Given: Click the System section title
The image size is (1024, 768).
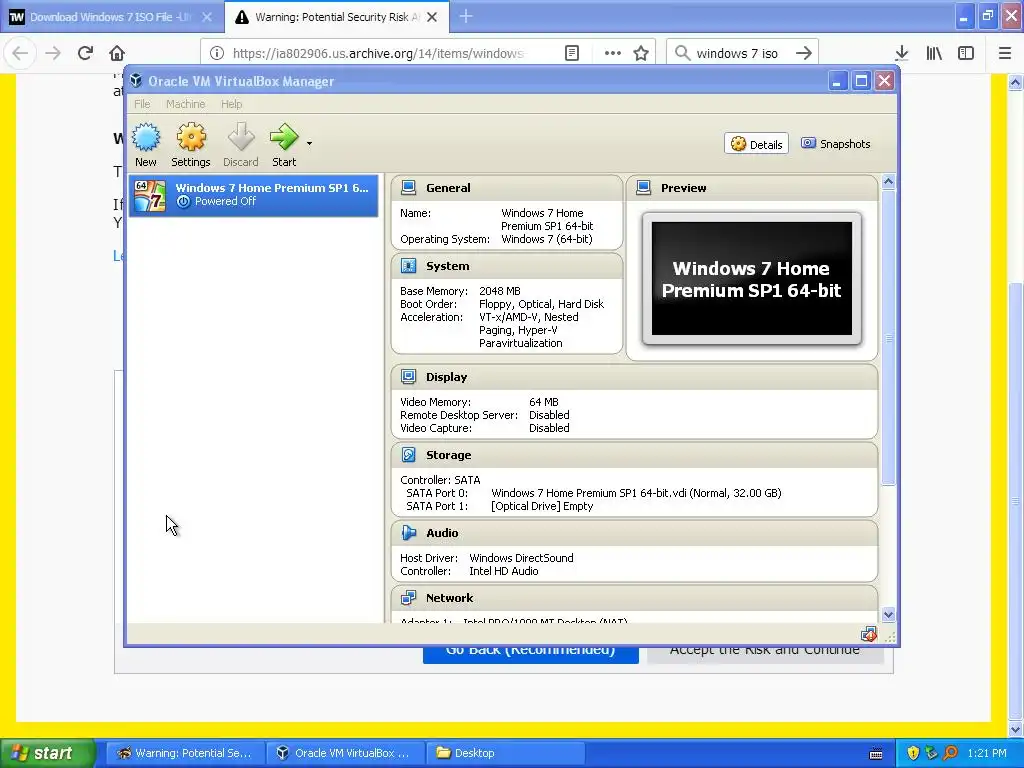Looking at the screenshot, I should coord(447,266).
